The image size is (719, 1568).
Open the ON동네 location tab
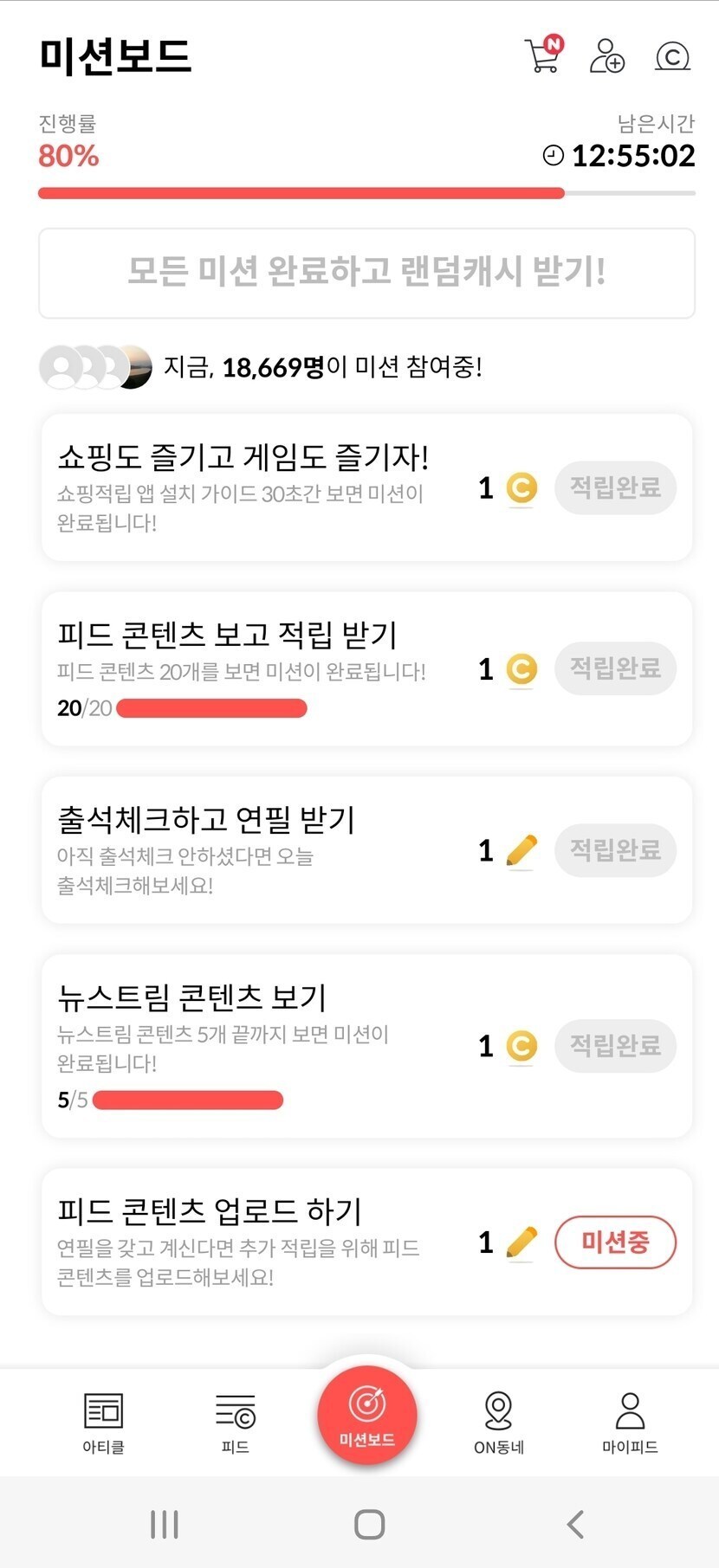click(x=499, y=1422)
